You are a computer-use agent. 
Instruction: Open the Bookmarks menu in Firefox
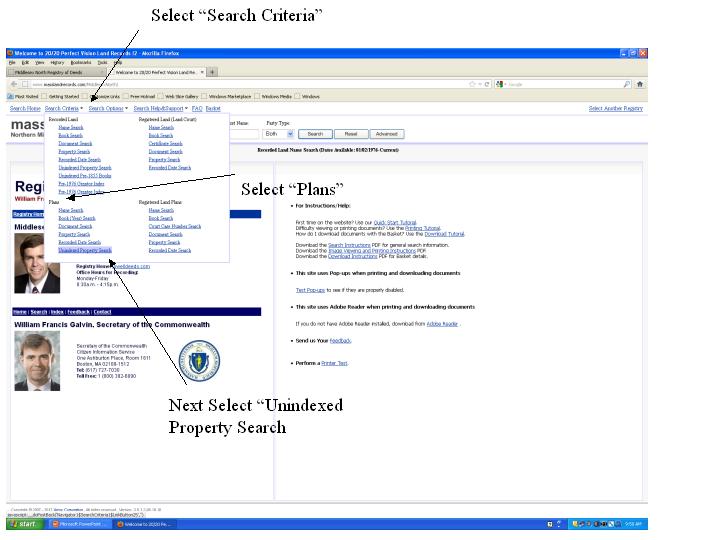81,62
